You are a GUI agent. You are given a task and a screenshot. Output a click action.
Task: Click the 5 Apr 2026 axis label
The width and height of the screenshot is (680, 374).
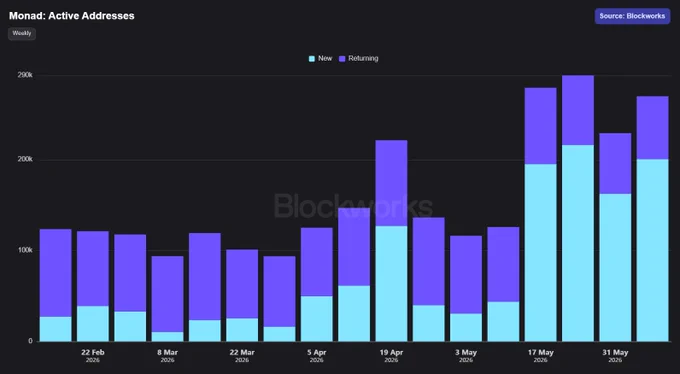pyautogui.click(x=317, y=356)
